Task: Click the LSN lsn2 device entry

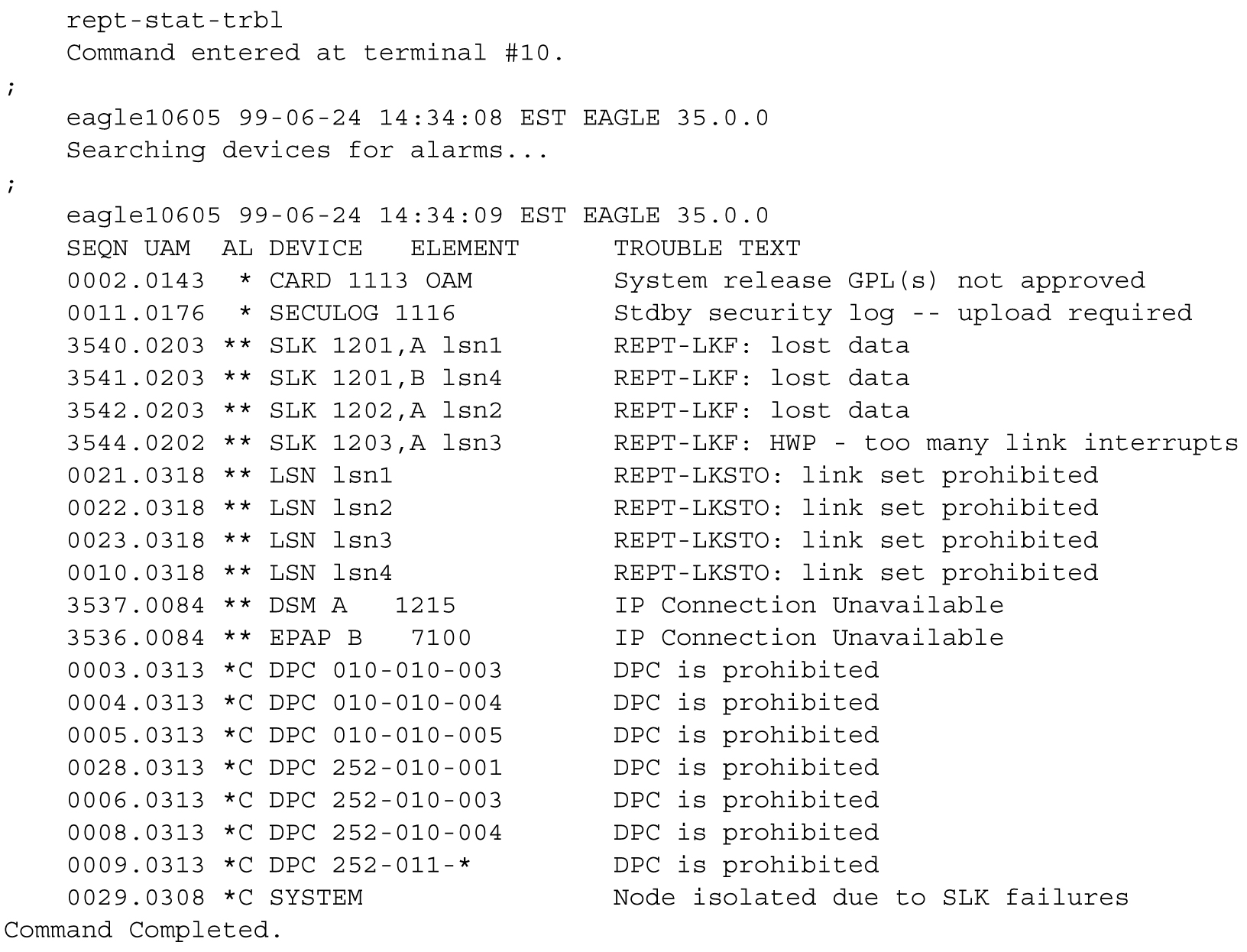Action: click(330, 508)
